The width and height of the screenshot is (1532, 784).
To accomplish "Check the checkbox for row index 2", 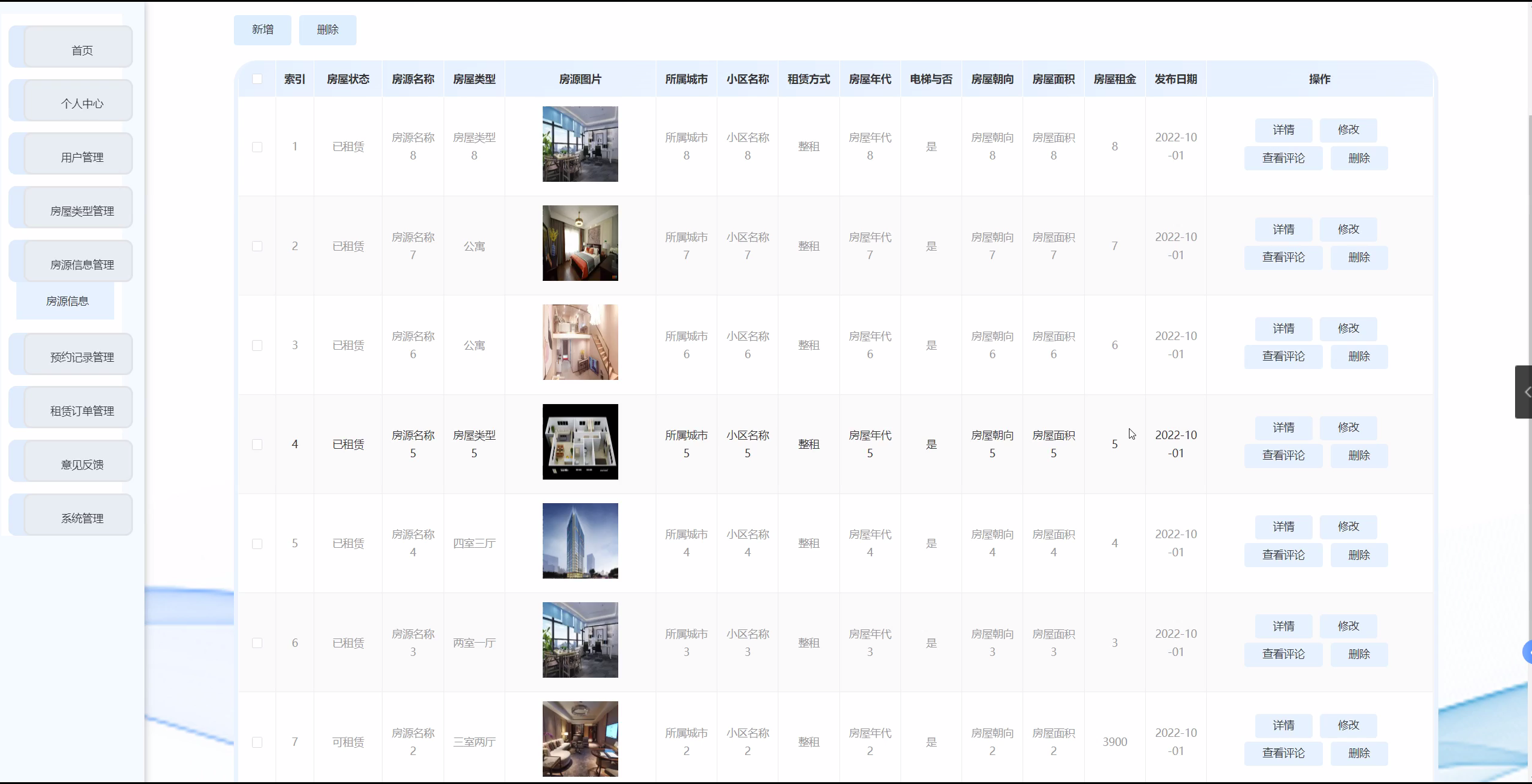I will [257, 246].
